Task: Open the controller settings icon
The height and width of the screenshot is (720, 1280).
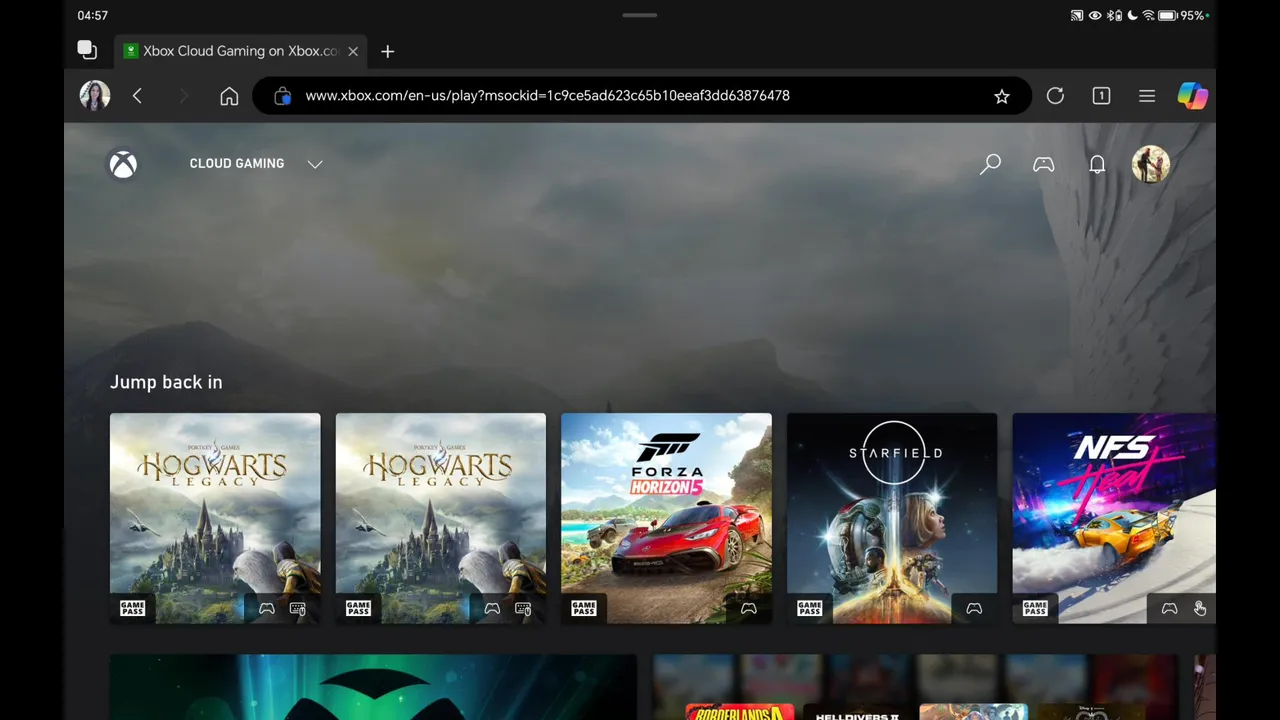Action: point(1043,164)
